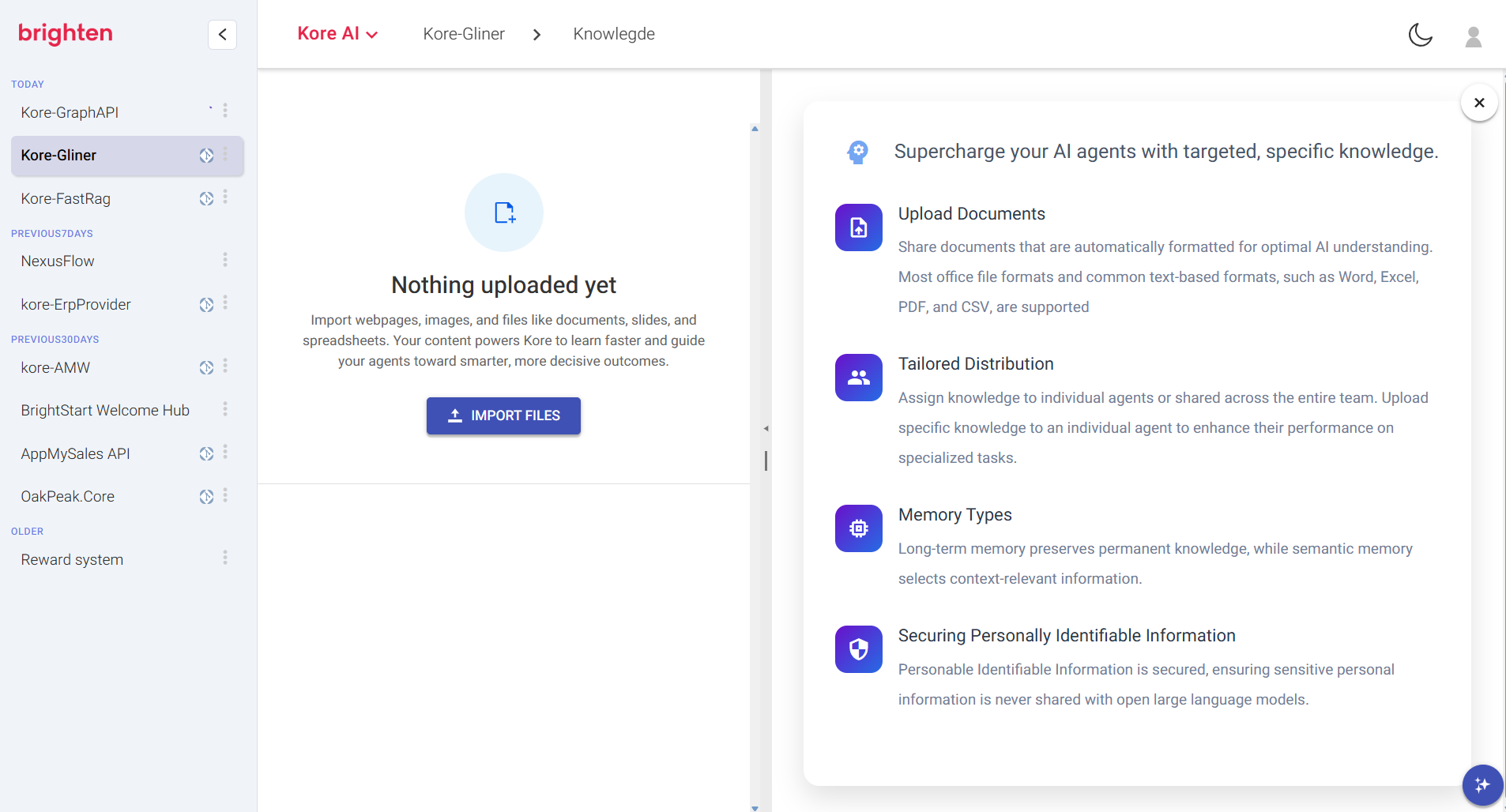Open OakPeak.Core in the sidebar
Image resolution: width=1506 pixels, height=812 pixels.
click(x=67, y=496)
